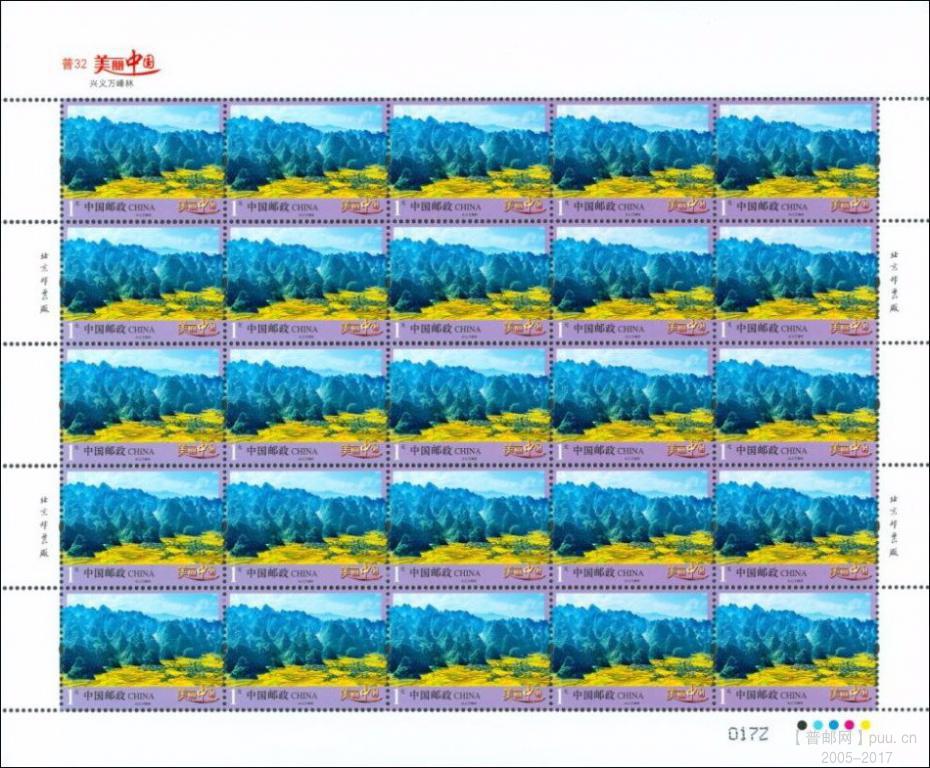930x768 pixels.
Task: Click the yellow registration dot
Action: (x=865, y=724)
